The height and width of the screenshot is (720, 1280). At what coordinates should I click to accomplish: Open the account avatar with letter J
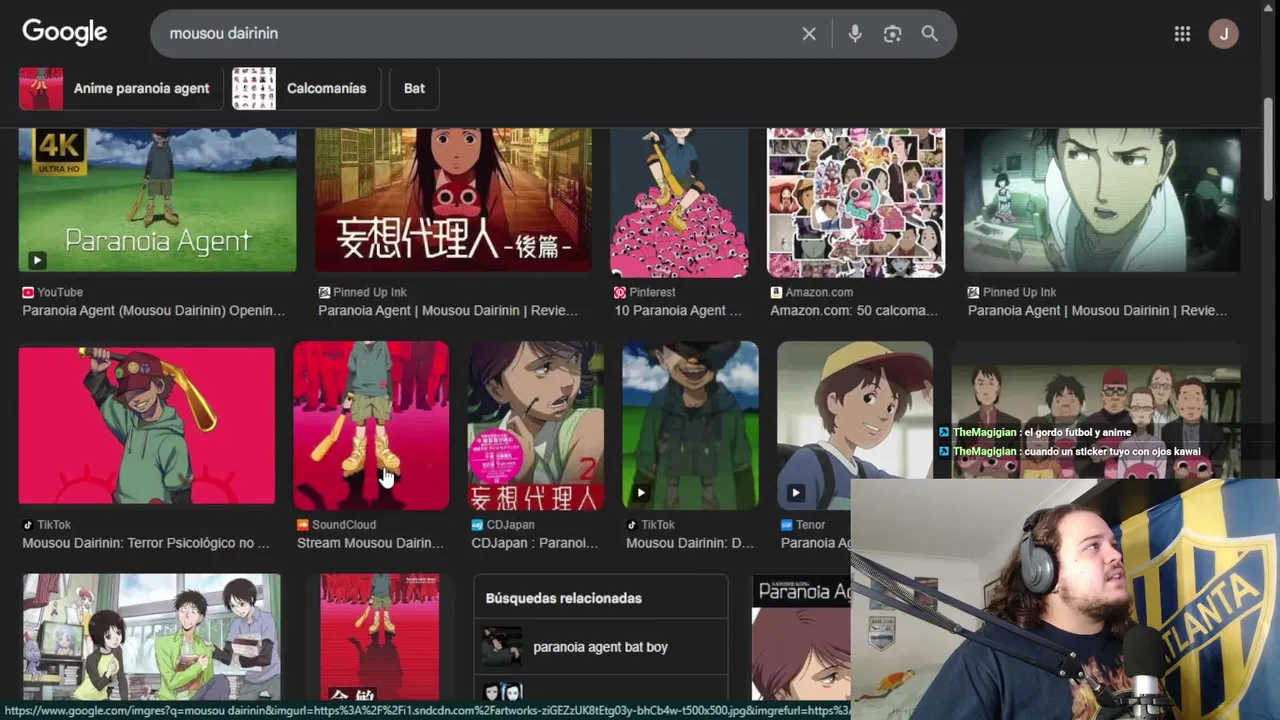click(x=1223, y=34)
